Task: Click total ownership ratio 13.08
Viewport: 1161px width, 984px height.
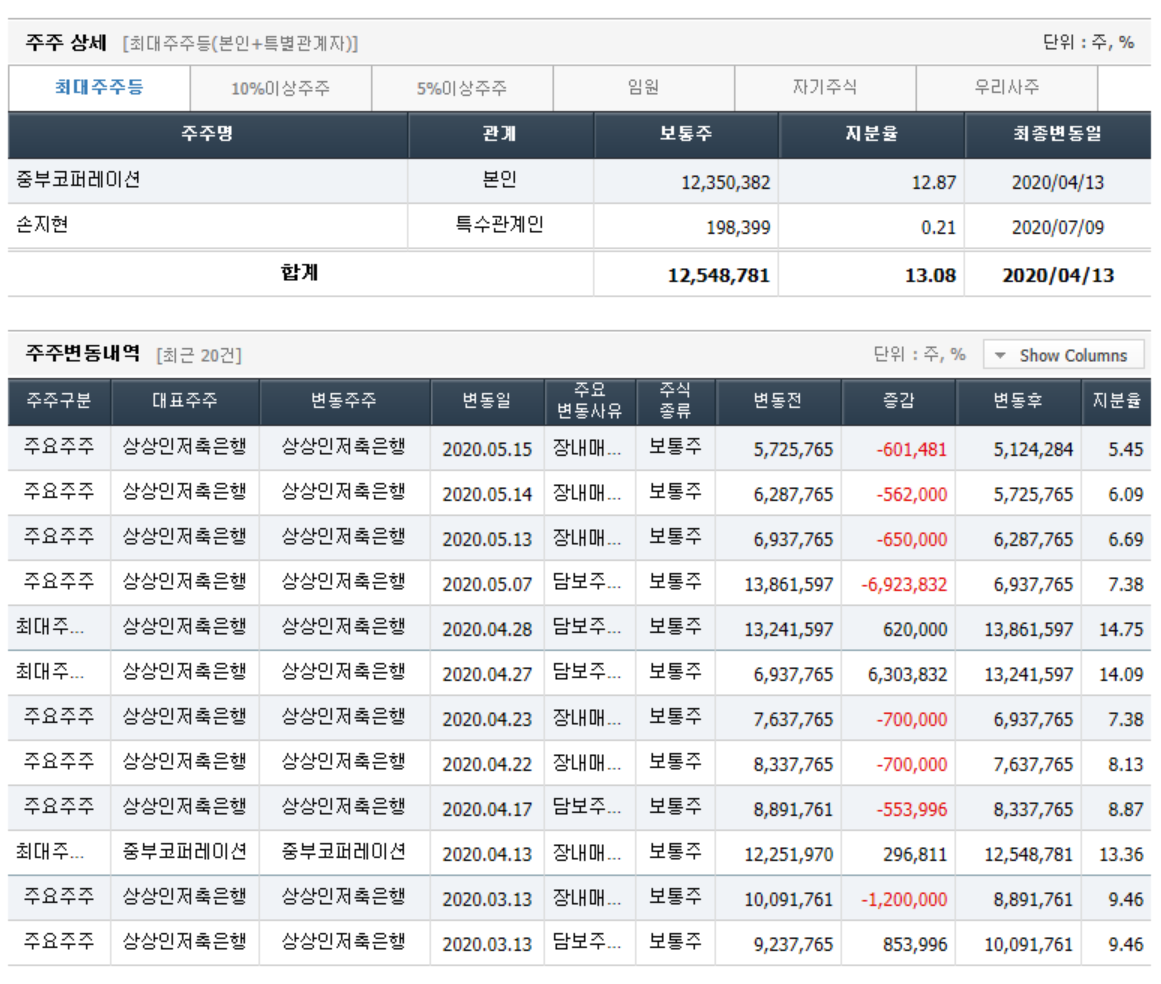Action: [x=930, y=276]
